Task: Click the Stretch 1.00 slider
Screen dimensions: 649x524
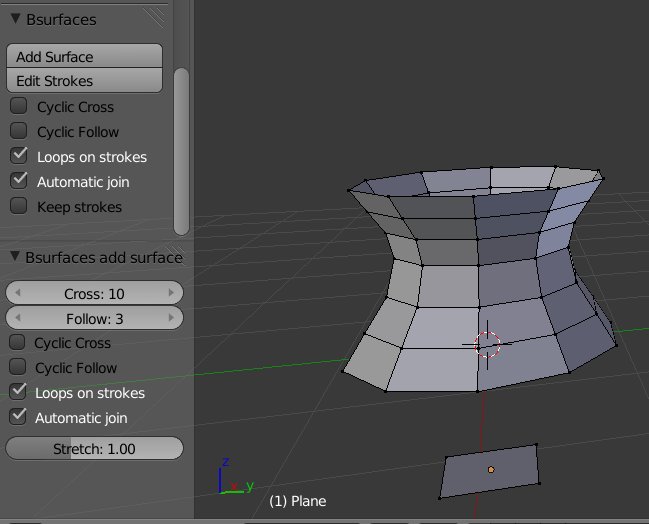Action: (x=94, y=449)
